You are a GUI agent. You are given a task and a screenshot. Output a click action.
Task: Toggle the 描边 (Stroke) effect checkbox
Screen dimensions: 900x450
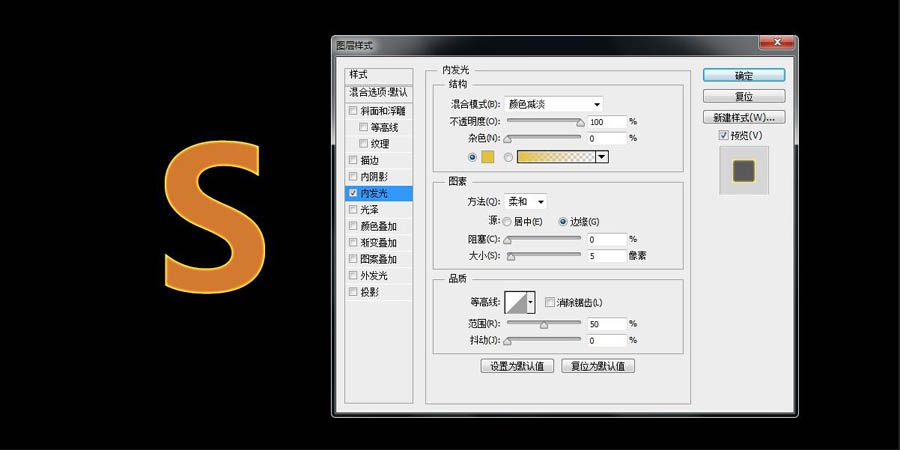coord(352,160)
